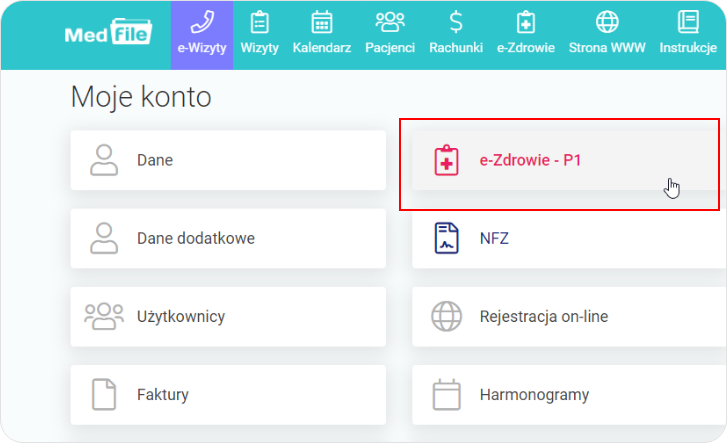Open Faktury tile
This screenshot has width=727, height=443.
[x=228, y=394]
